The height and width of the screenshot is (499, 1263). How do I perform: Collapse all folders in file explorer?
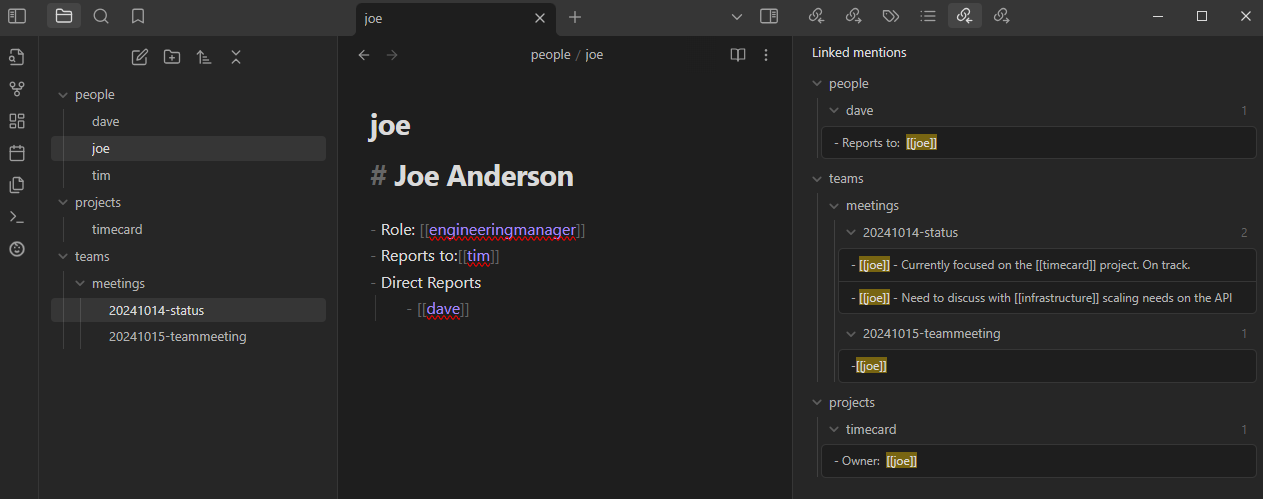click(x=236, y=57)
